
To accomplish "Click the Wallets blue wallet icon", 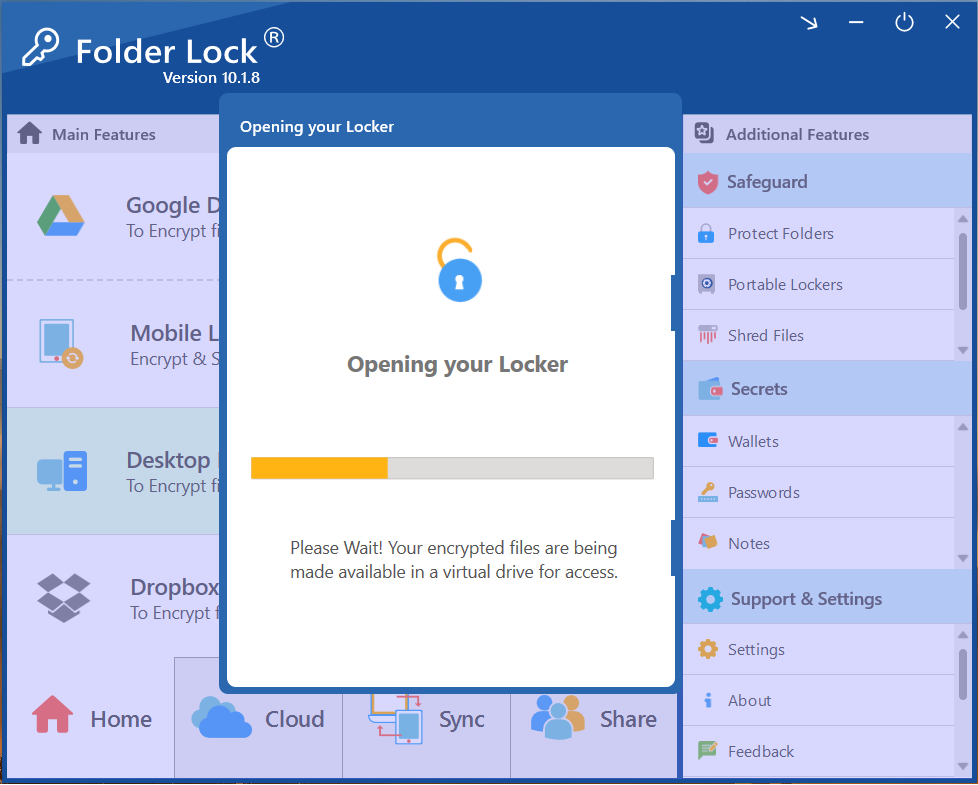I will pyautogui.click(x=707, y=440).
